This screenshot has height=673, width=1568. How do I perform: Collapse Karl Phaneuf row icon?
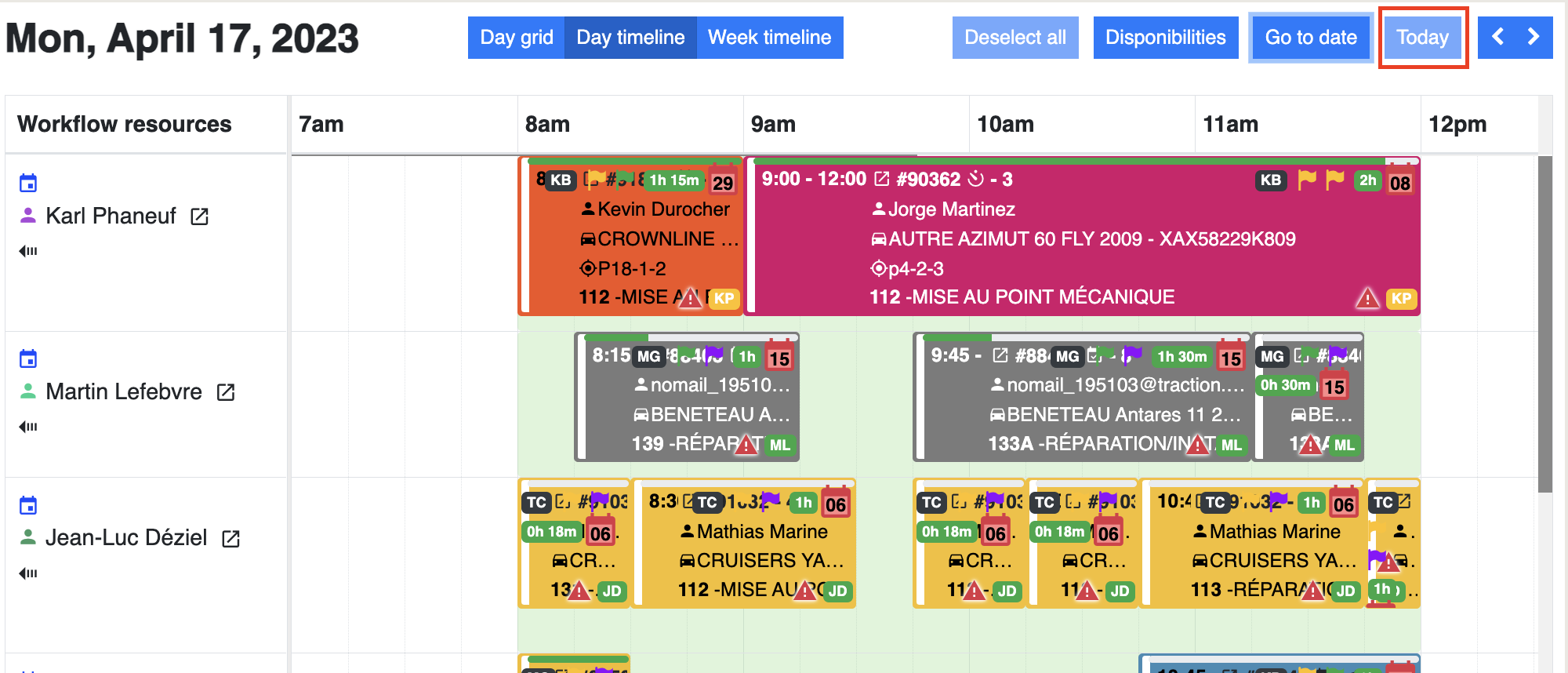[x=28, y=251]
